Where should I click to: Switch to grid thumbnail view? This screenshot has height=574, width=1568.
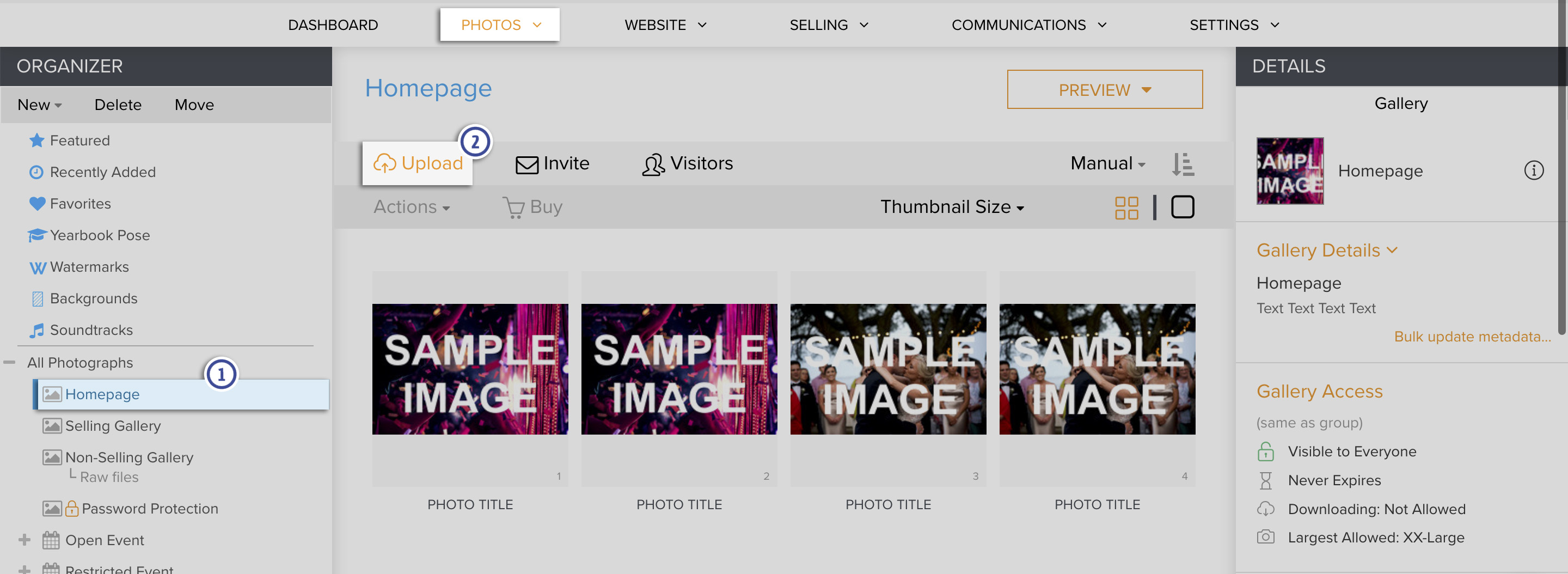pyautogui.click(x=1126, y=207)
